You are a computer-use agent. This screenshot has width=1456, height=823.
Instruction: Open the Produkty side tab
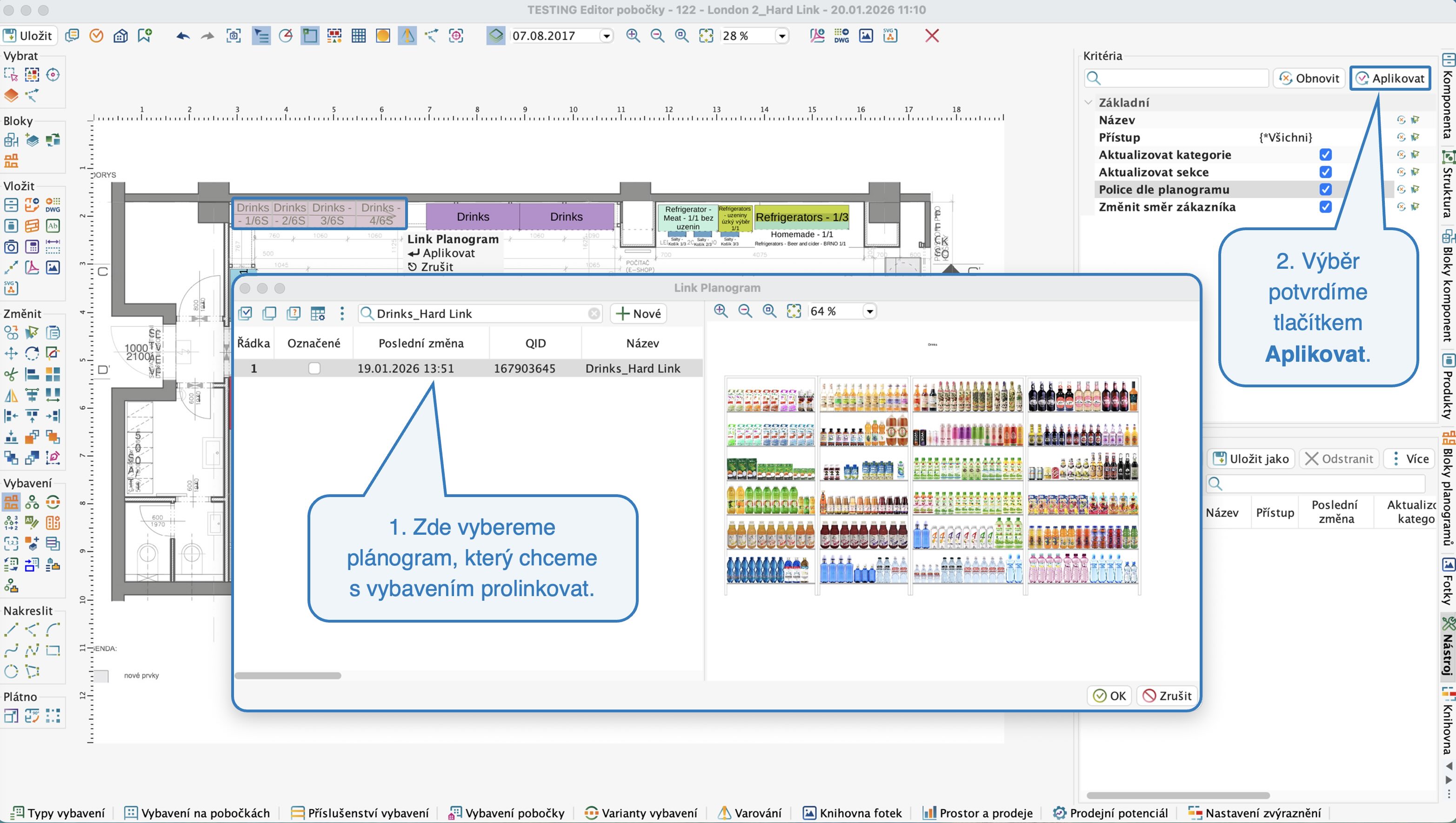pos(1447,387)
